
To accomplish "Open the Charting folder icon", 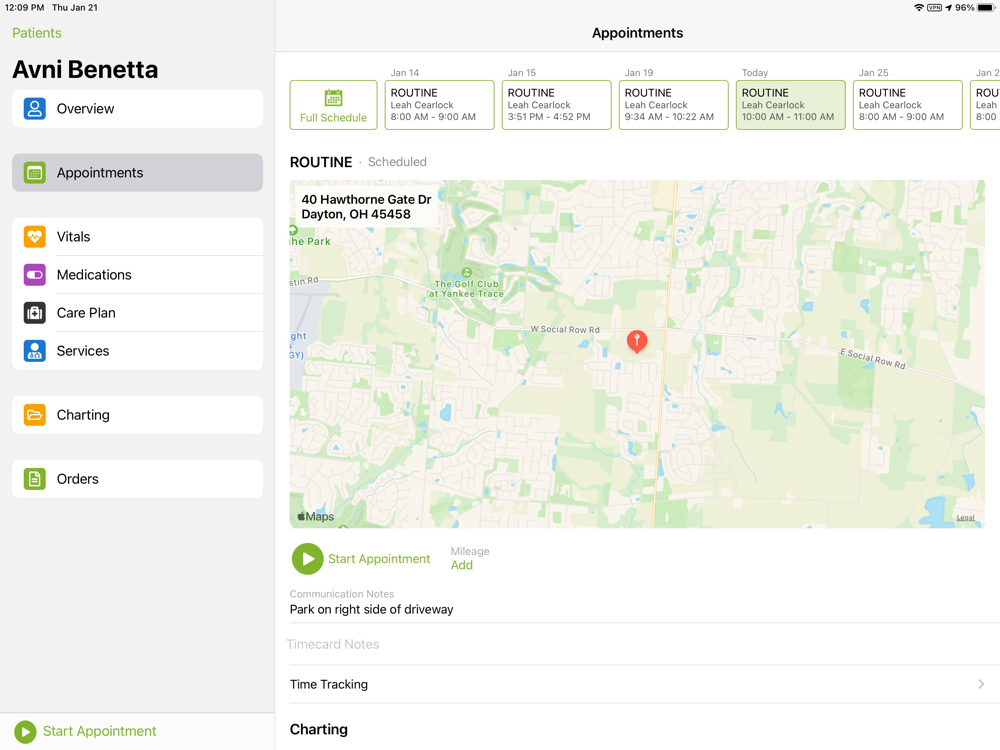I will (x=34, y=415).
